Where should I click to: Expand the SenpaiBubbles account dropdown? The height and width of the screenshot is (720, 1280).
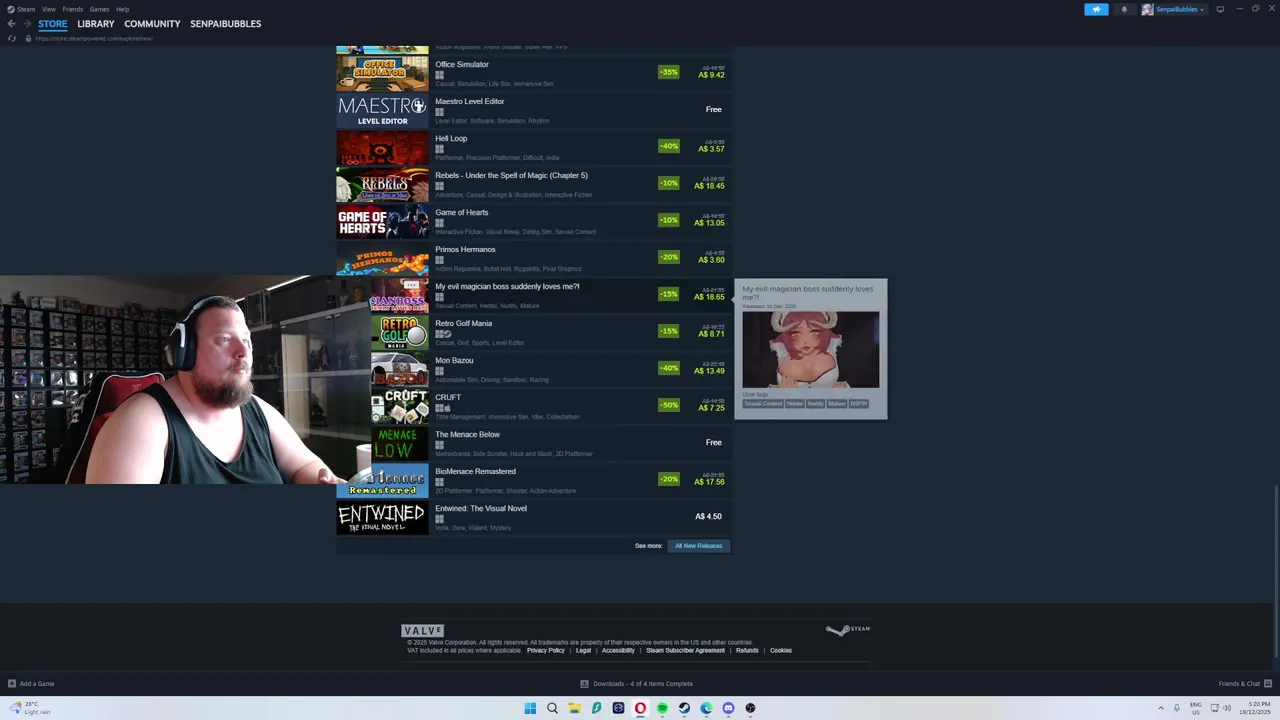[1202, 9]
